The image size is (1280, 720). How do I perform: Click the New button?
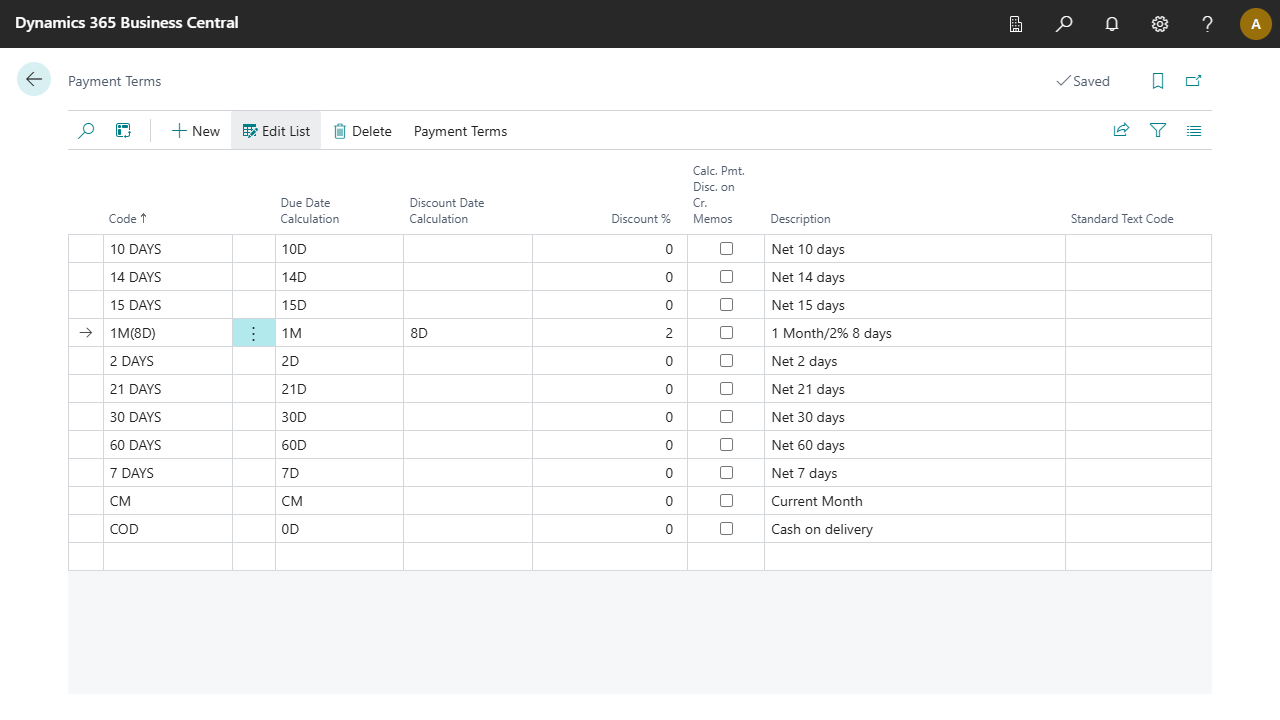click(x=195, y=131)
